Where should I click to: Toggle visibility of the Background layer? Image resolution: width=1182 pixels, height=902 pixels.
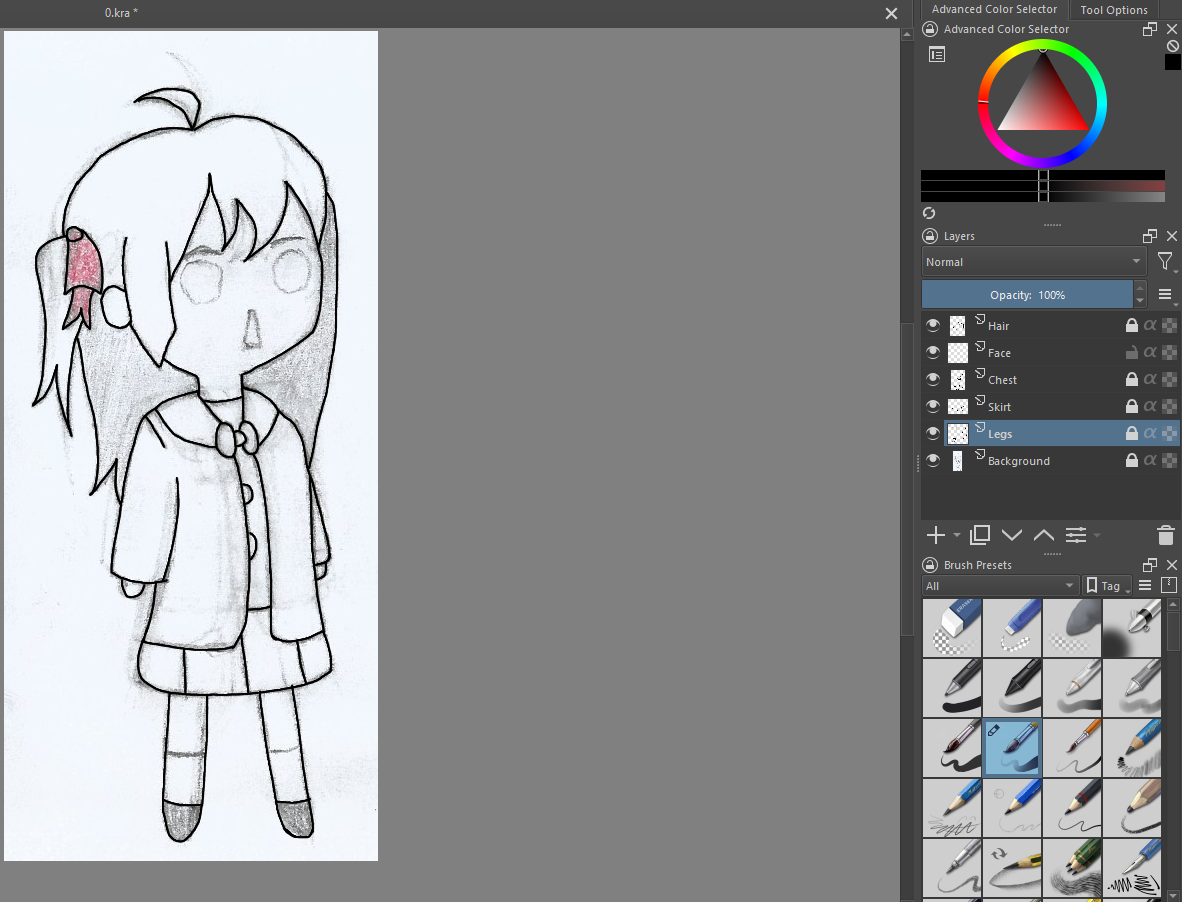[x=933, y=461]
